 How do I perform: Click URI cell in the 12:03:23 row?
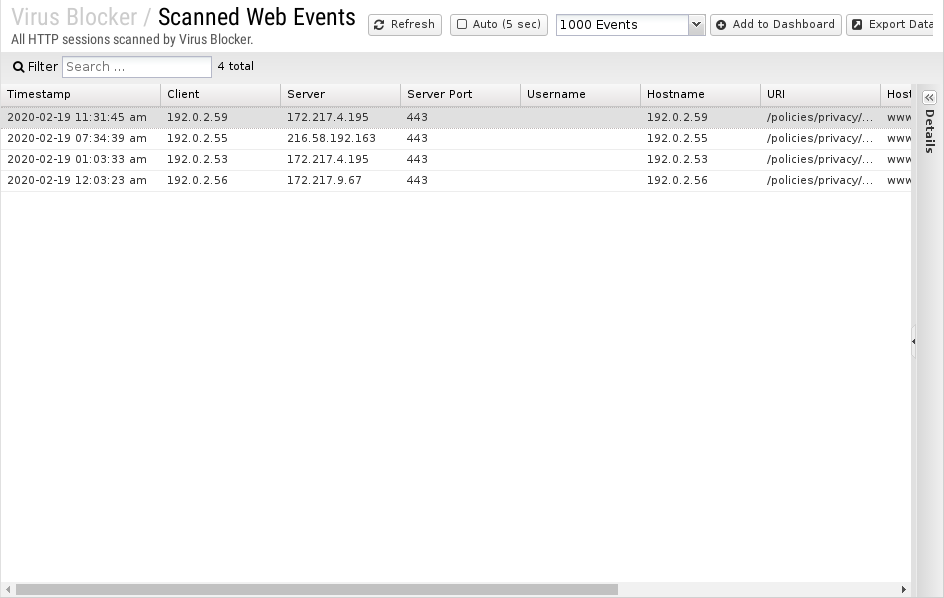coord(819,181)
